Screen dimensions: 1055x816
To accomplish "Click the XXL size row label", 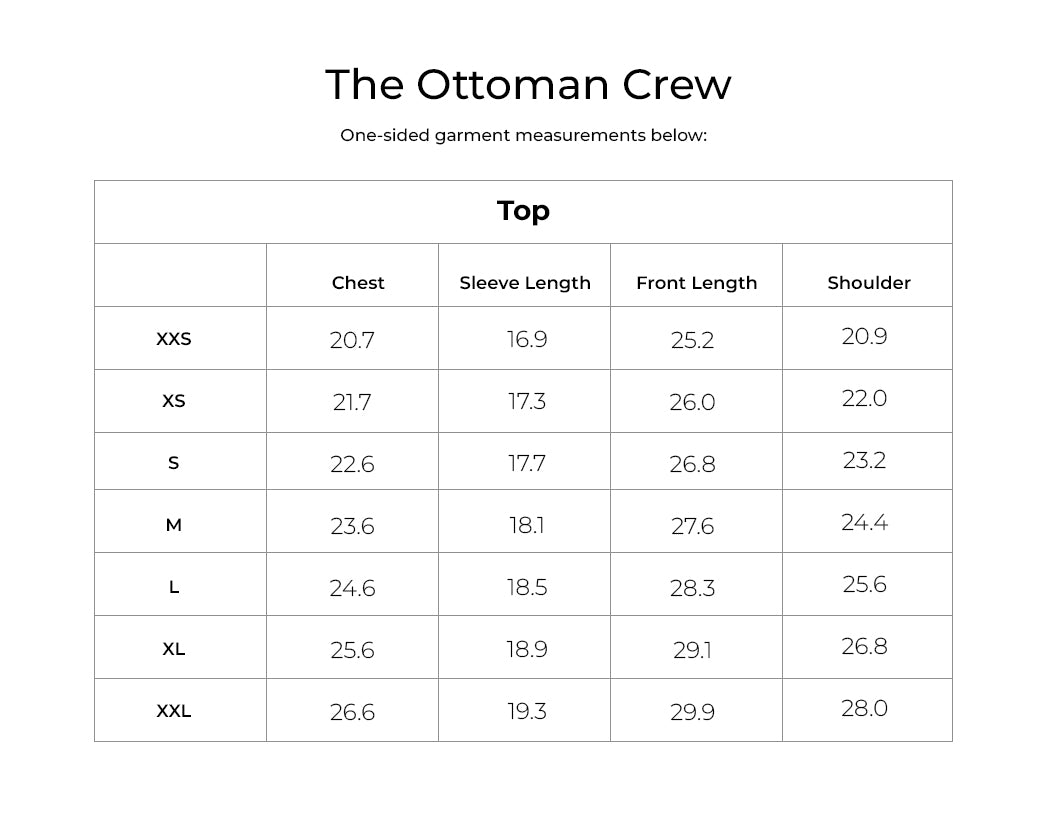I will coord(174,711).
